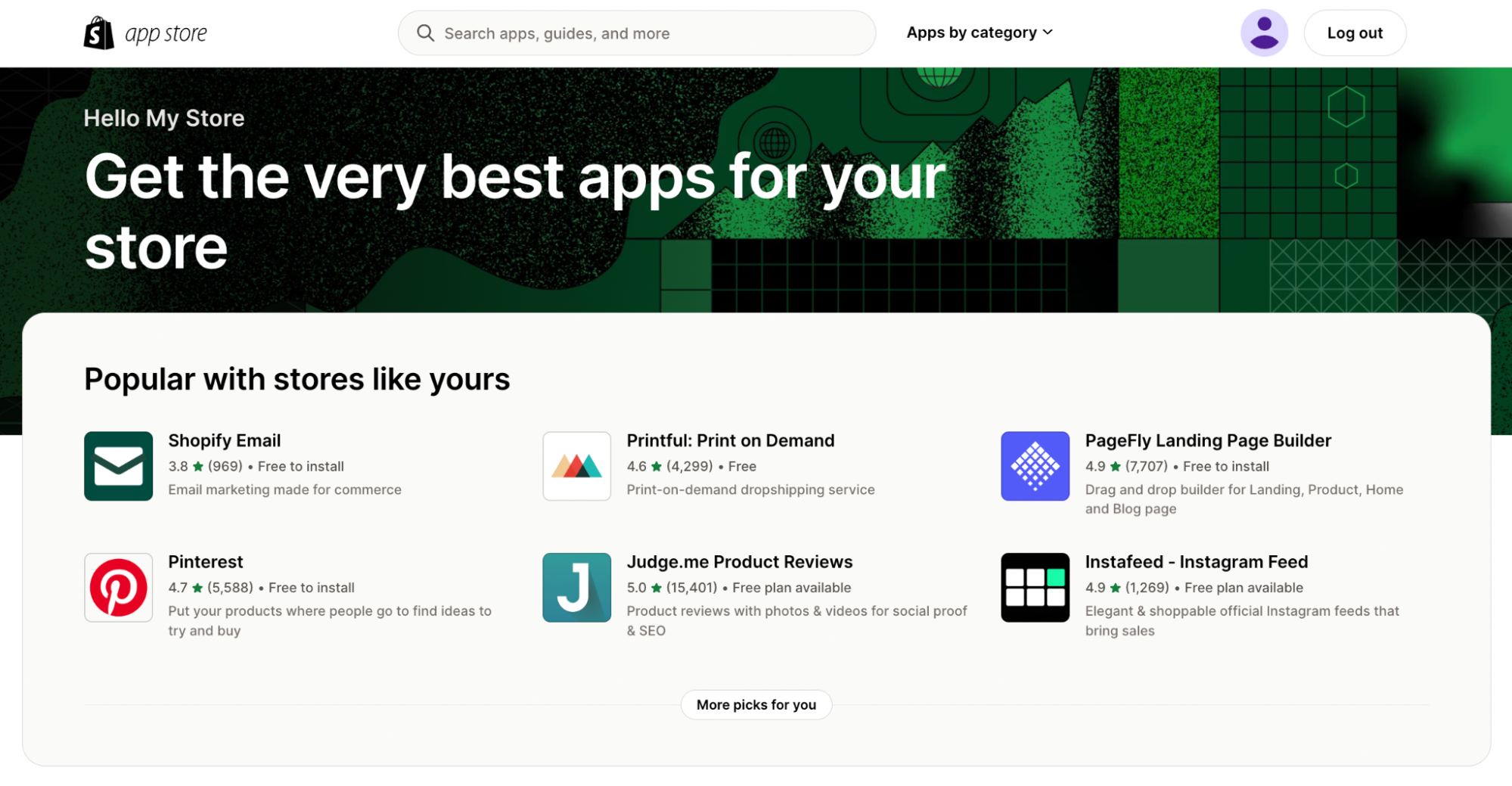Open Instafeed - Instagram Feed title link
The height and width of the screenshot is (786, 1512).
click(1197, 561)
